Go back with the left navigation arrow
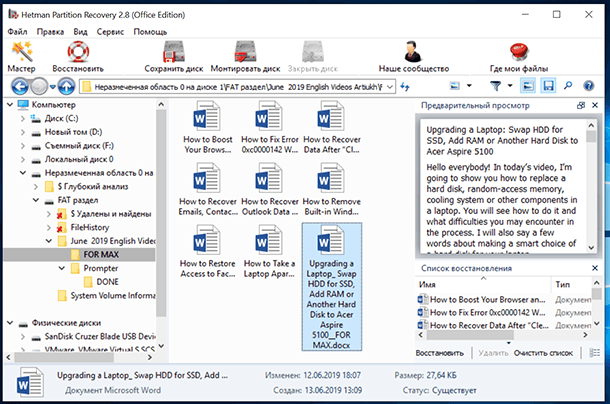This screenshot has width=610, height=404. coord(20,86)
